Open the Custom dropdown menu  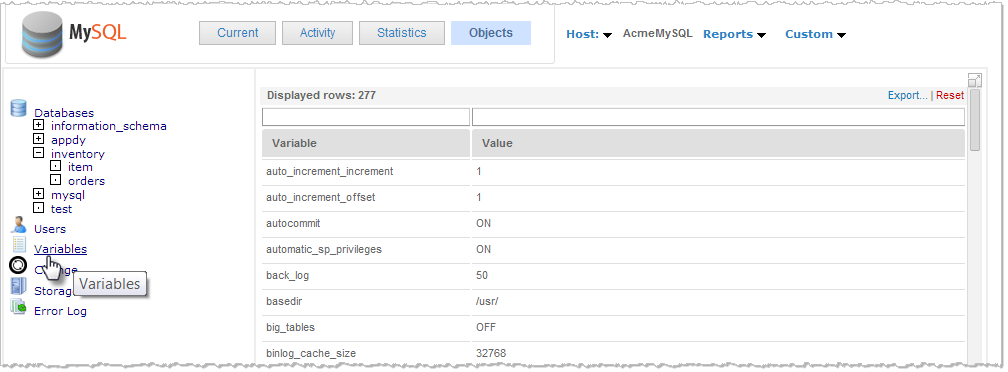click(815, 35)
